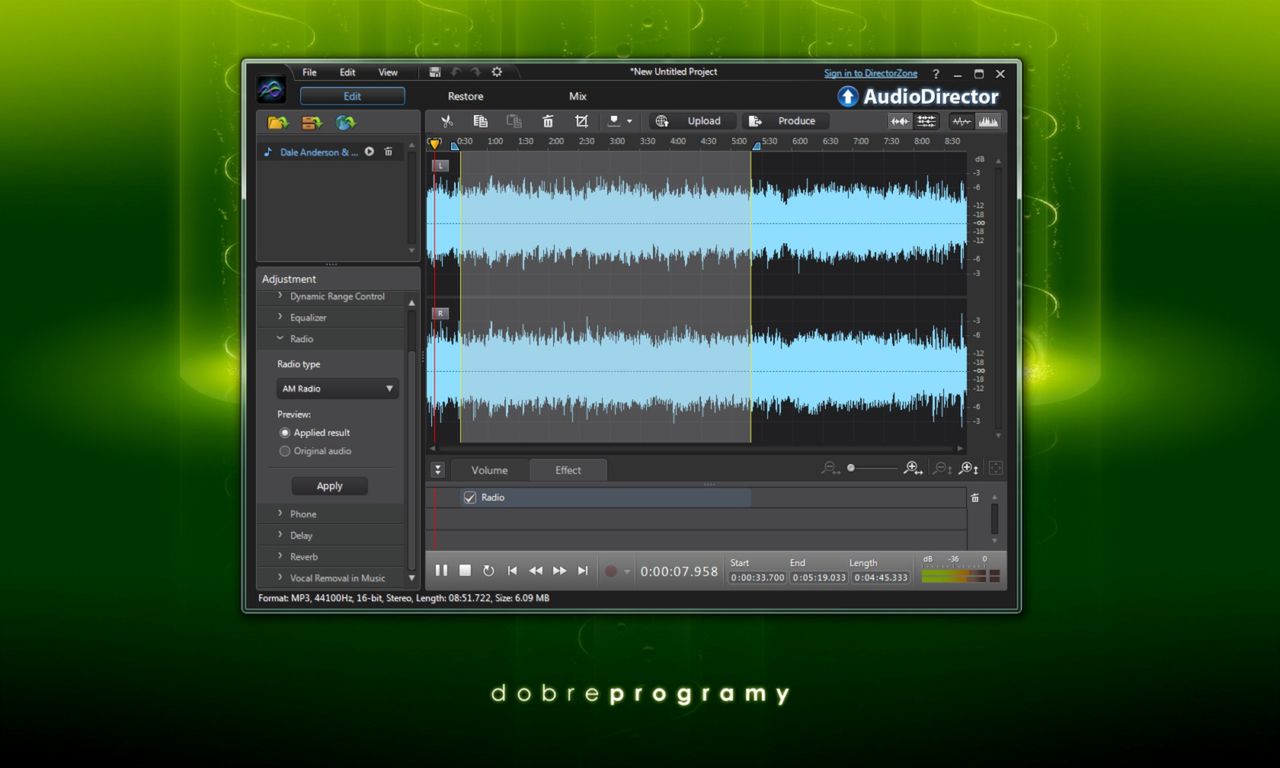Click the Start time field
The image size is (1280, 768).
tap(758, 577)
